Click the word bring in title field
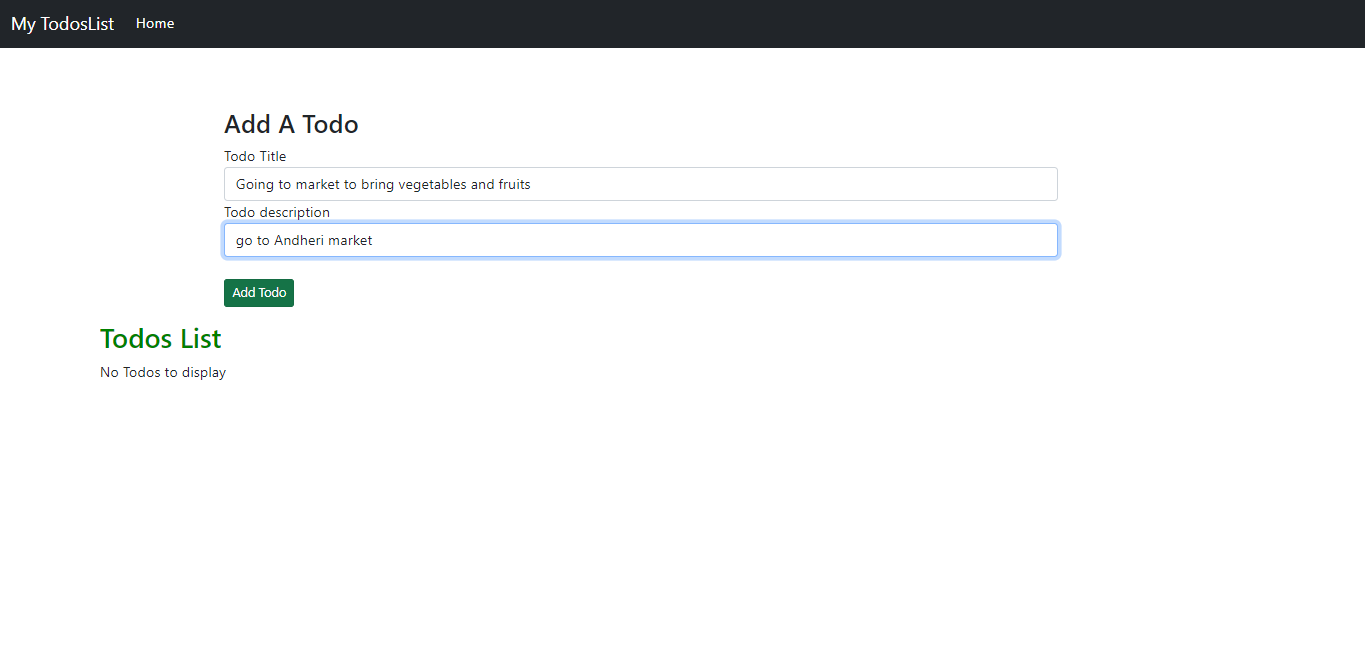The width and height of the screenshot is (1365, 647). pyautogui.click(x=377, y=184)
